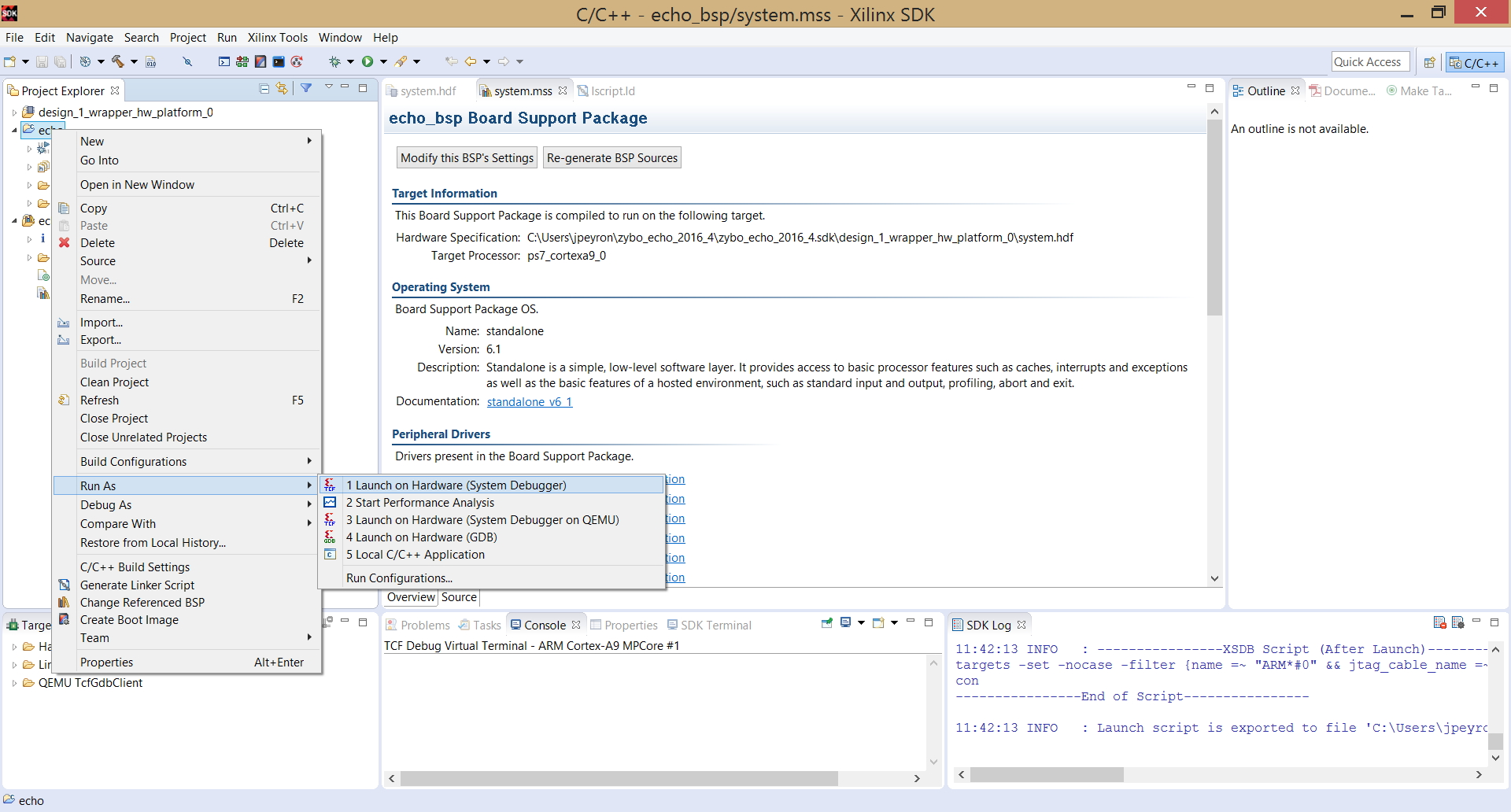Open SDK Log settings gear icon
Viewport: 1511px width, 812px height.
tap(1457, 623)
